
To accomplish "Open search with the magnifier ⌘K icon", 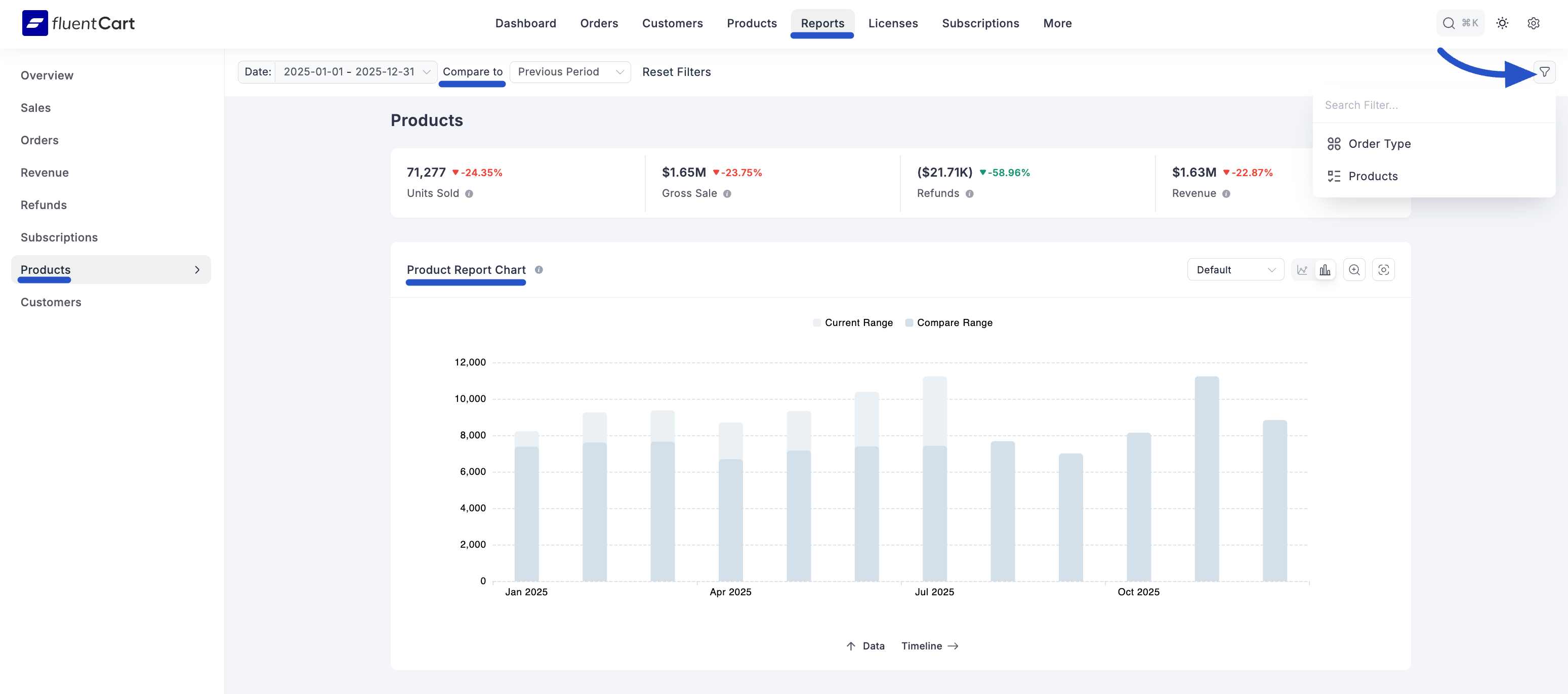I will point(1460,22).
